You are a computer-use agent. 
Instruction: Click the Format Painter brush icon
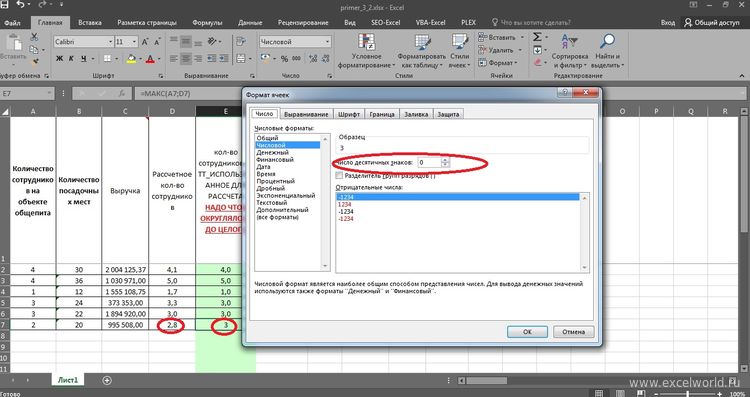click(34, 62)
